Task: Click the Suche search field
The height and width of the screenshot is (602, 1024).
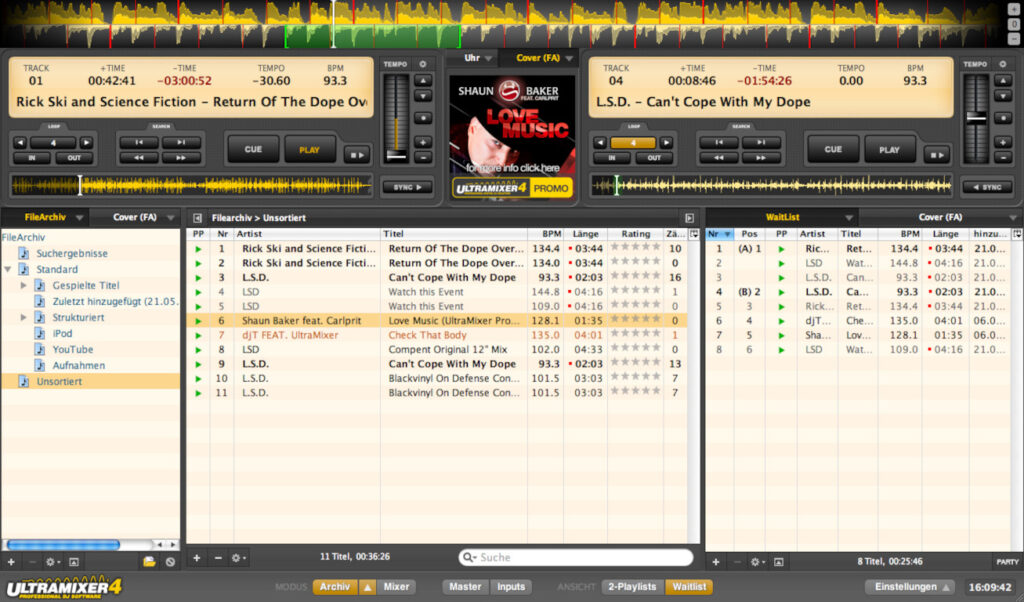Action: pos(580,558)
